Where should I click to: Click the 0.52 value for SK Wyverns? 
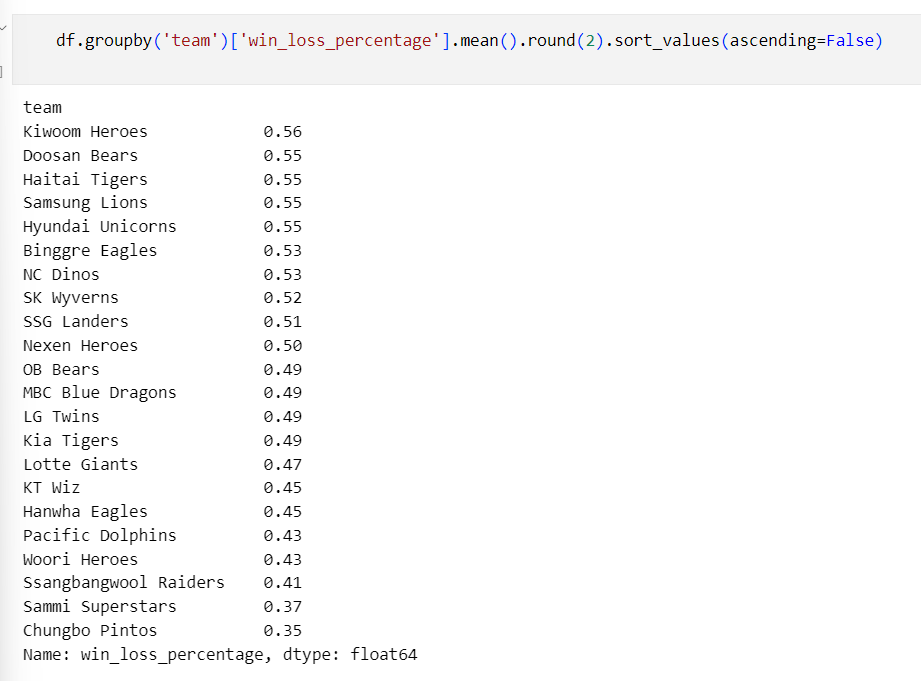coord(283,298)
